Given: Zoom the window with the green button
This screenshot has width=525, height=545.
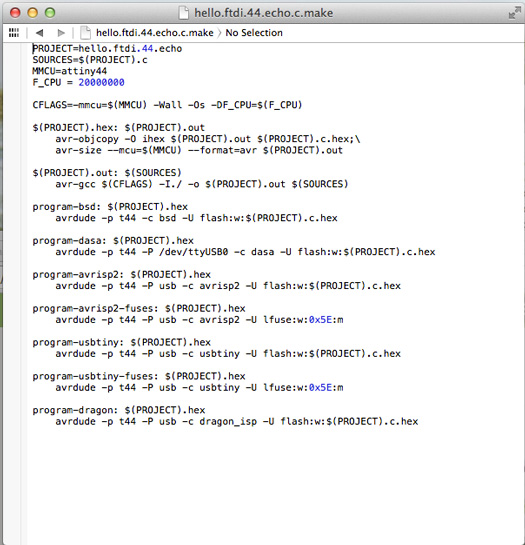Looking at the screenshot, I should point(50,13).
